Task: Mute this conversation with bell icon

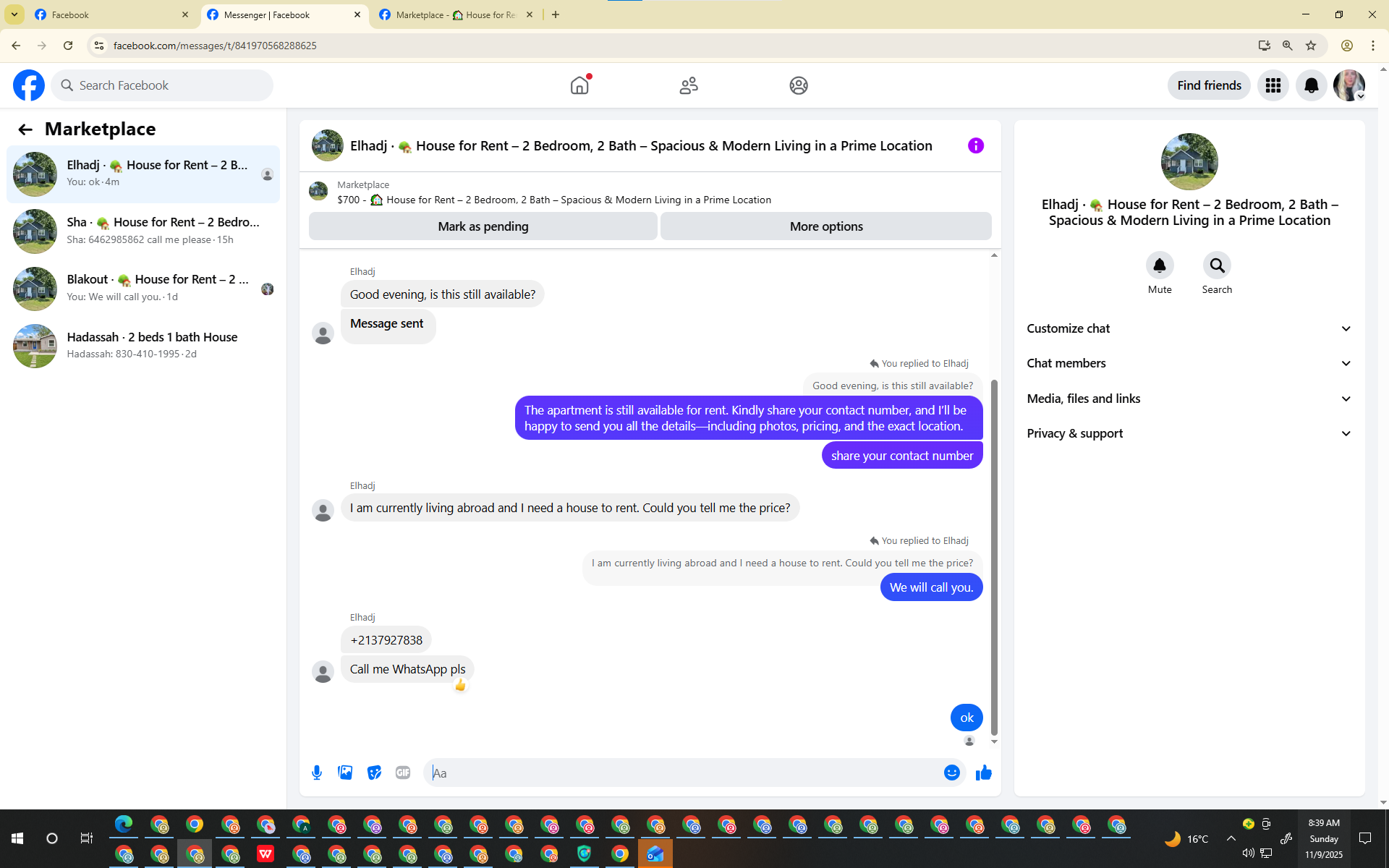Action: [x=1160, y=265]
